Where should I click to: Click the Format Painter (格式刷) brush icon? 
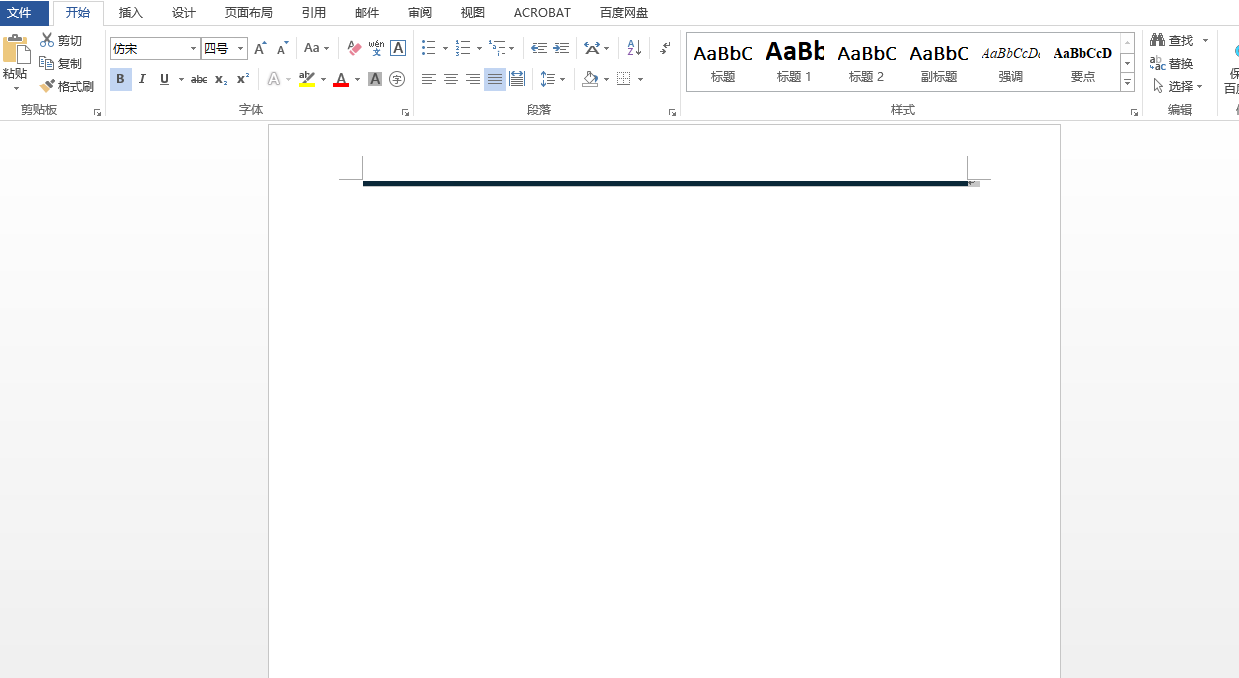pos(47,86)
